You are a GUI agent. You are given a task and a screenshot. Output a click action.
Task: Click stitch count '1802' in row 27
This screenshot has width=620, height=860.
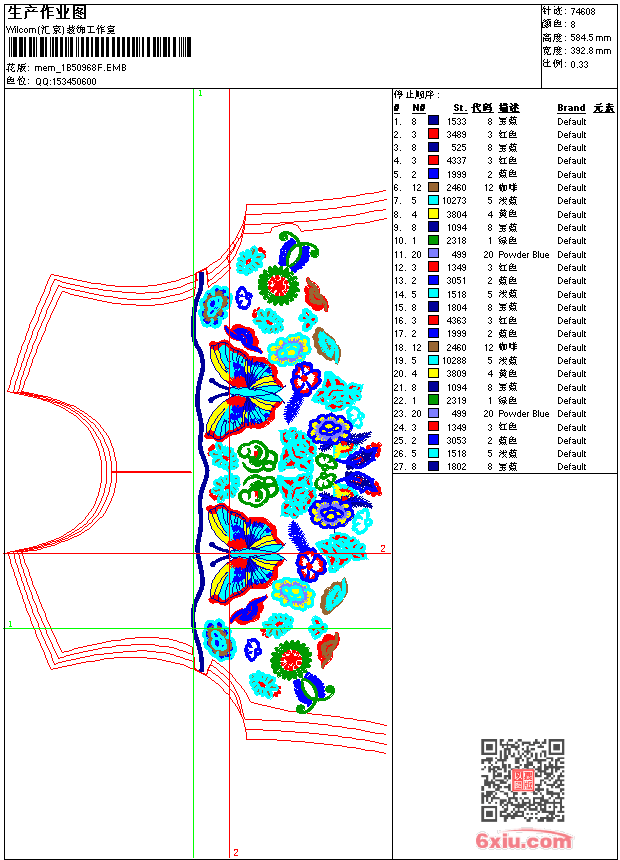click(x=456, y=467)
